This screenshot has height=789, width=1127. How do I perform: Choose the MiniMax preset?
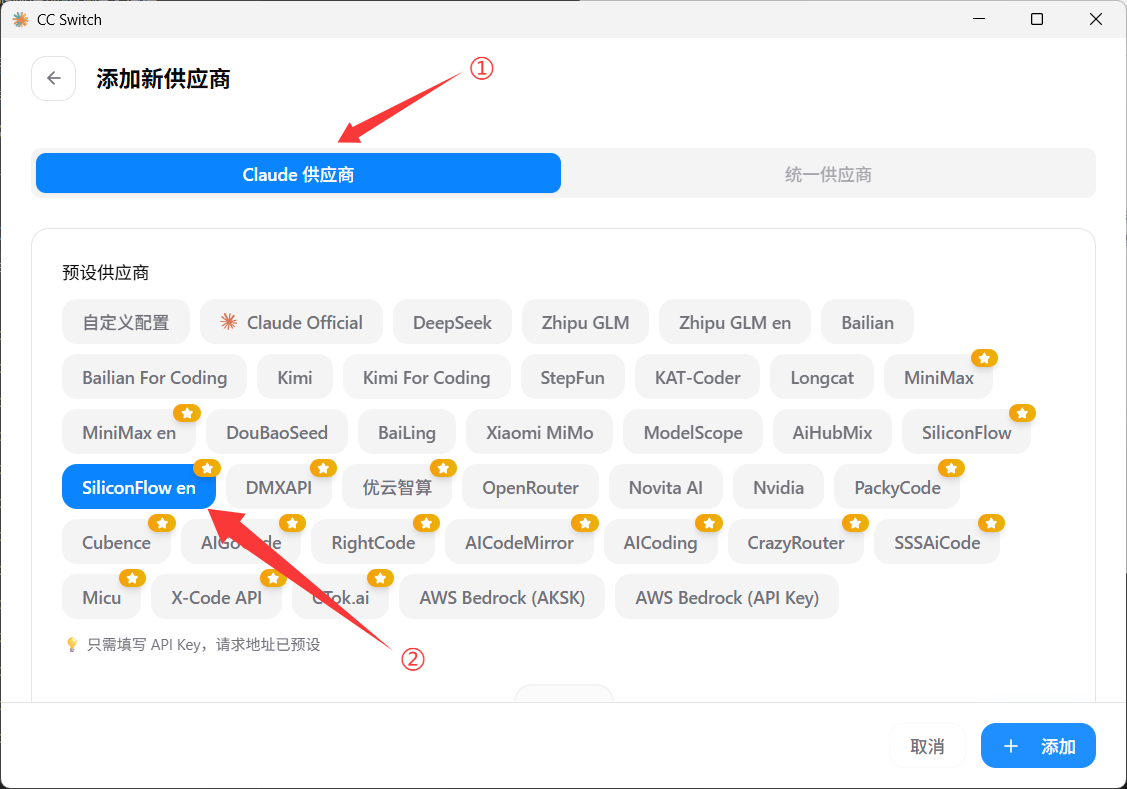tap(938, 377)
